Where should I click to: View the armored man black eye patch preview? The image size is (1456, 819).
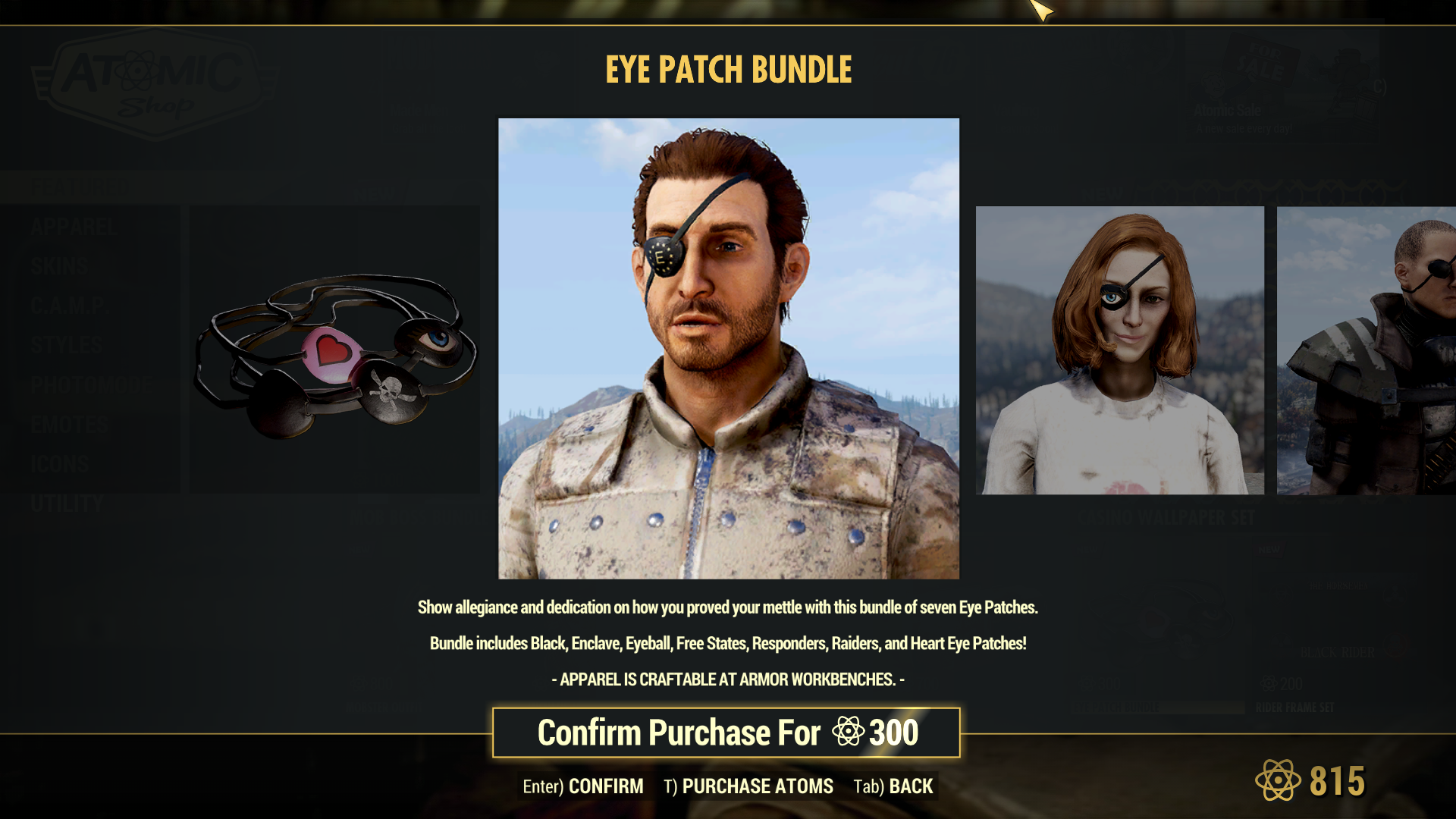pyautogui.click(x=1367, y=350)
